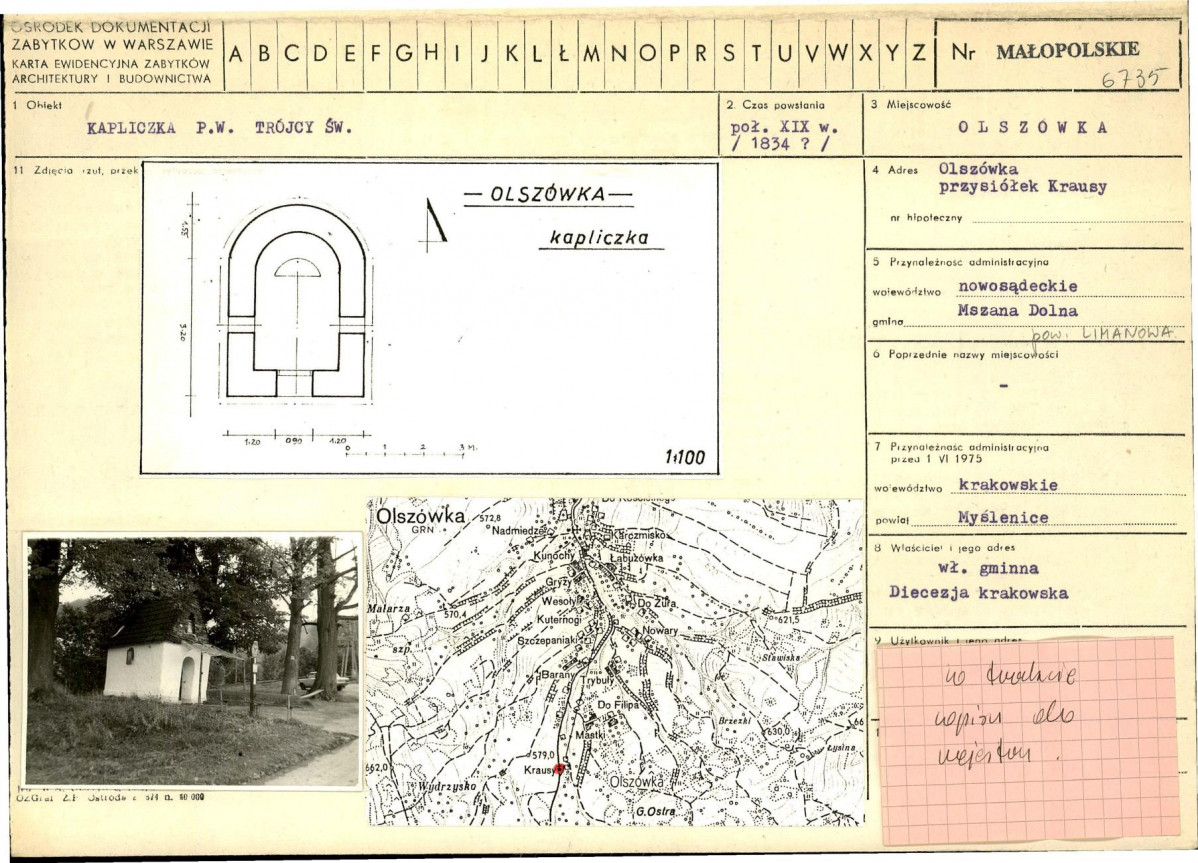1198x863 pixels.
Task: Open the black-and-white photo of the chapel
Action: [x=193, y=661]
